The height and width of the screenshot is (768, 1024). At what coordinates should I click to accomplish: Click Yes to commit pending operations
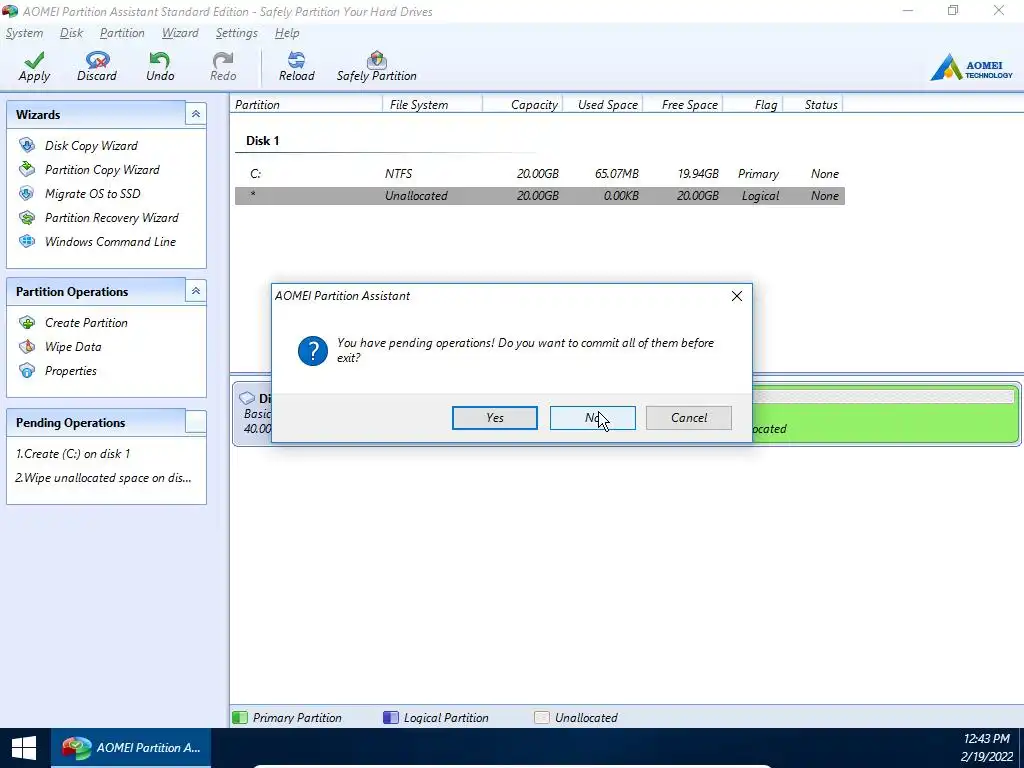pos(494,418)
